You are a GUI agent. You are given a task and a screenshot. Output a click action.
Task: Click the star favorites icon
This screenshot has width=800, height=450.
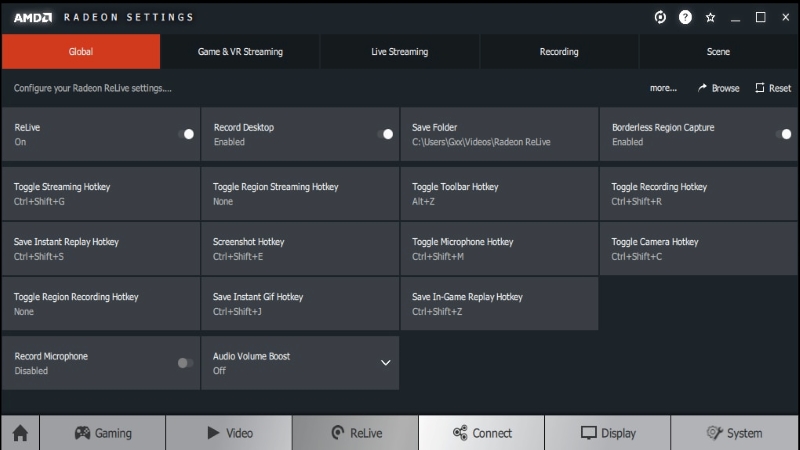710,18
